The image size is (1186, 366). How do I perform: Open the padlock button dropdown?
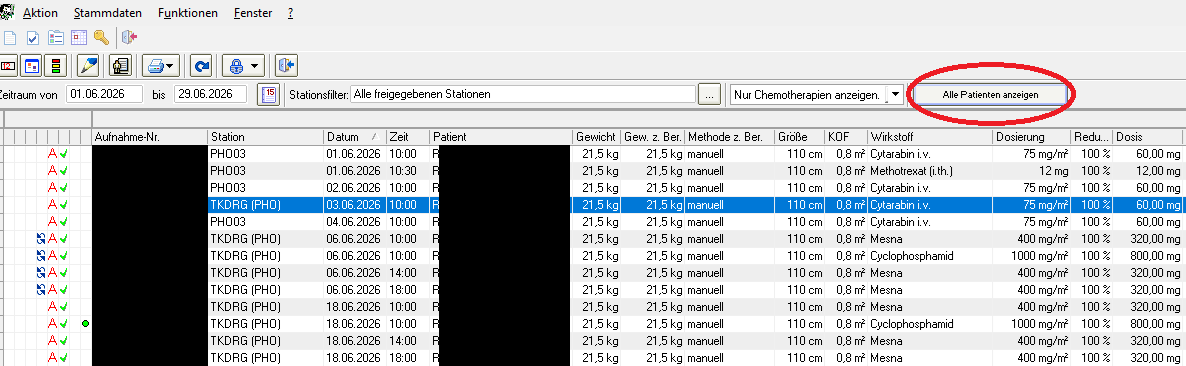pyautogui.click(x=254, y=67)
